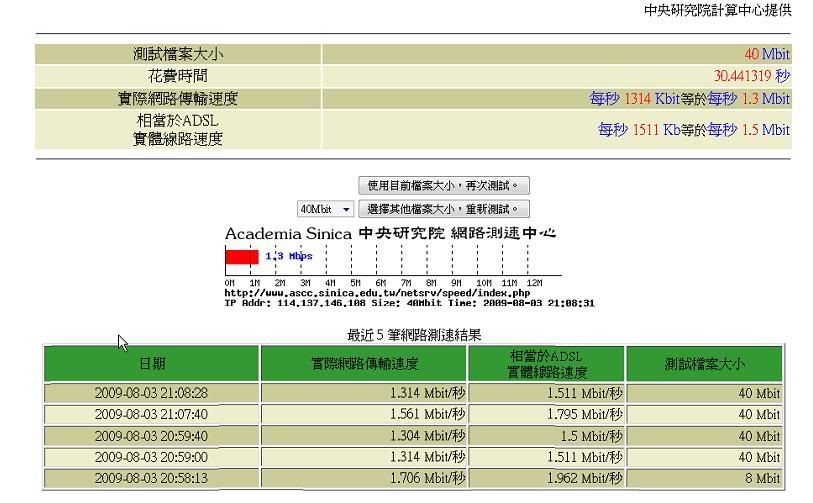Click the 1.3 Mbps label beside the red bar

pos(288,256)
